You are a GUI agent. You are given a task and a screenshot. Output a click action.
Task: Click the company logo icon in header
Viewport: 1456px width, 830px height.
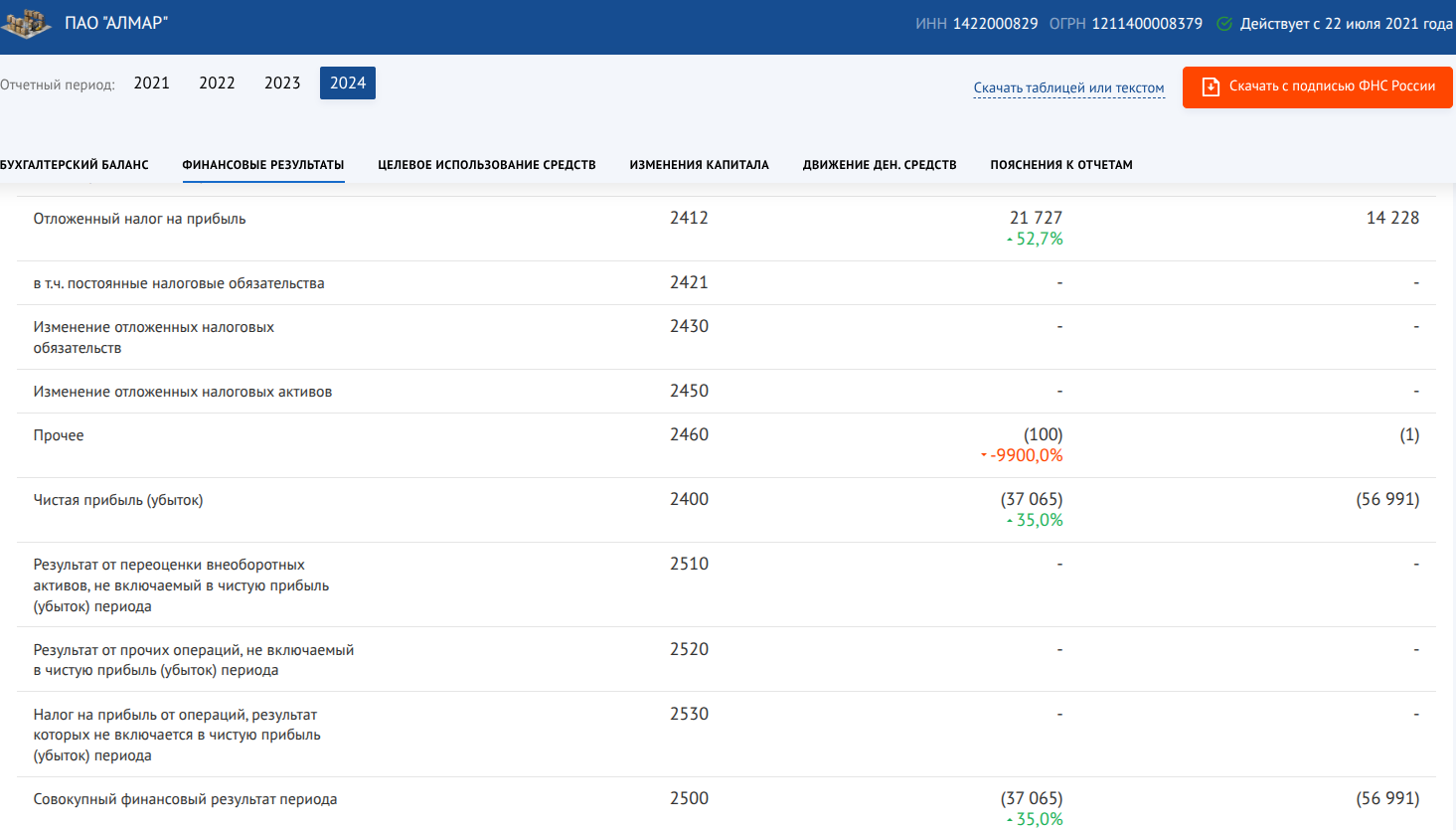27,24
